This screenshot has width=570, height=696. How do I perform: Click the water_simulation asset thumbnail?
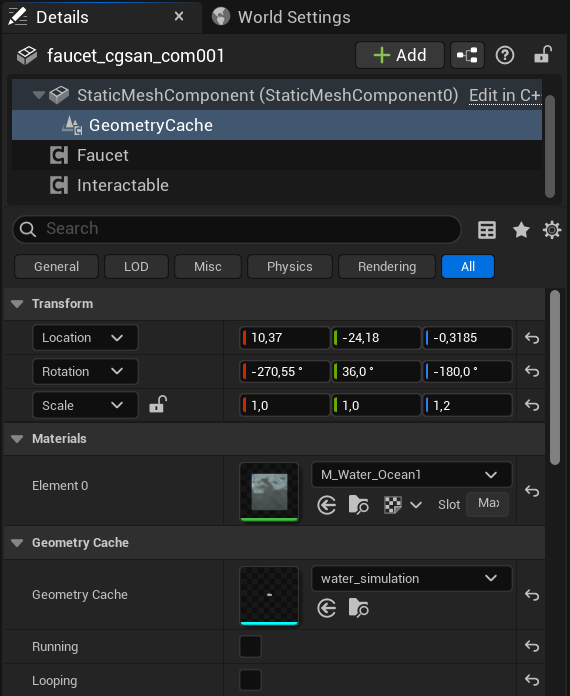(x=269, y=595)
